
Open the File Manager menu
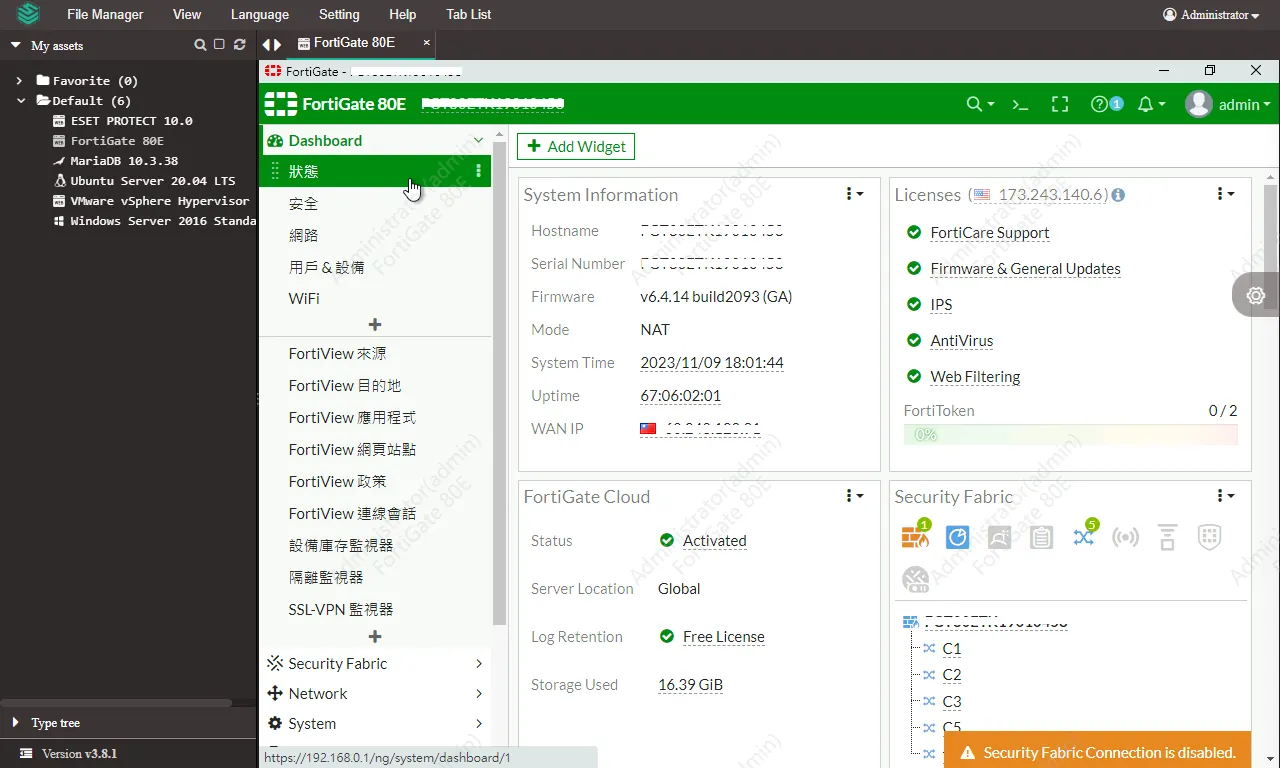105,14
